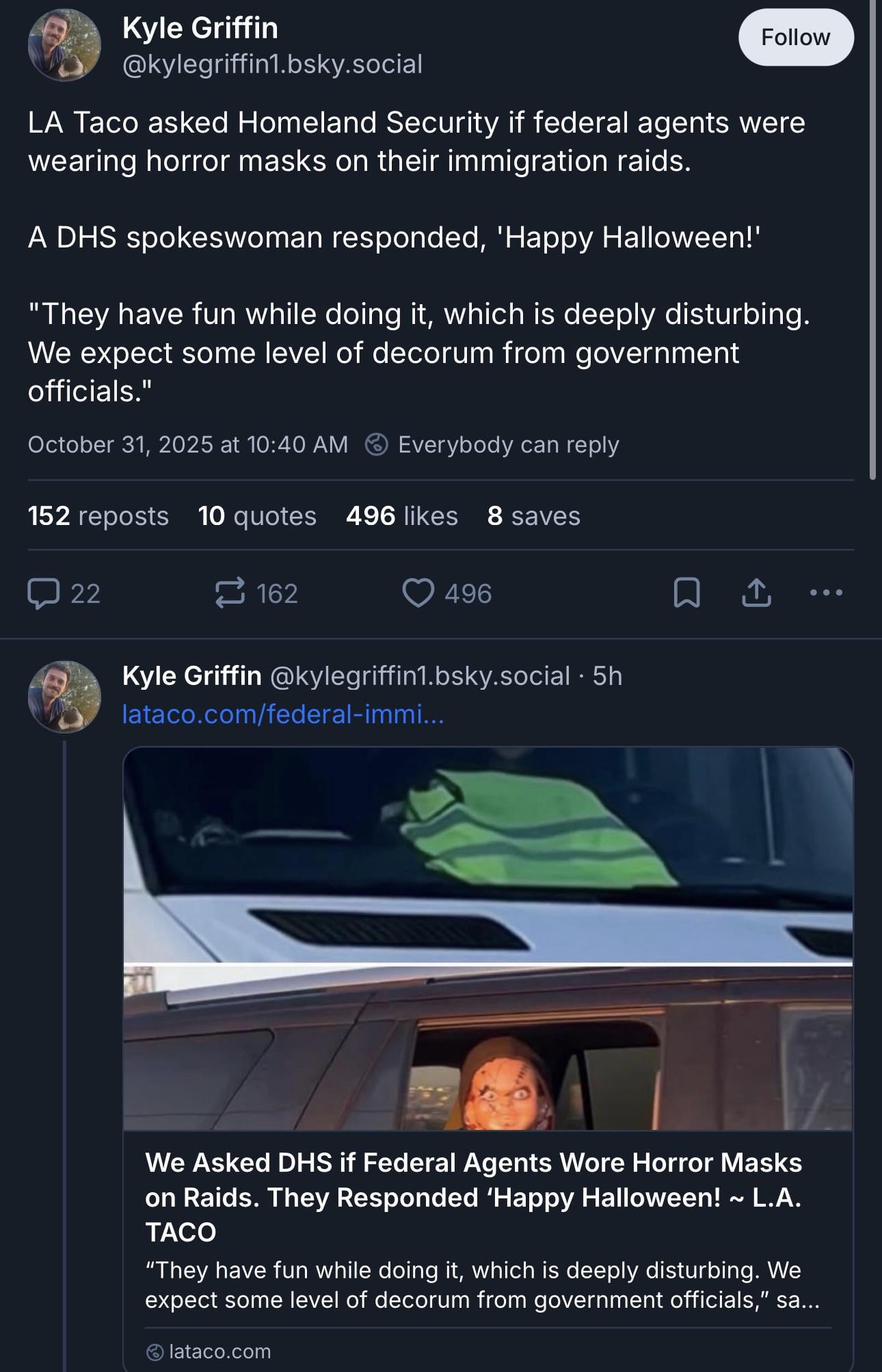Click the page scrollbar on the right edge
Viewport: 882px width, 1372px height.
(x=872, y=239)
